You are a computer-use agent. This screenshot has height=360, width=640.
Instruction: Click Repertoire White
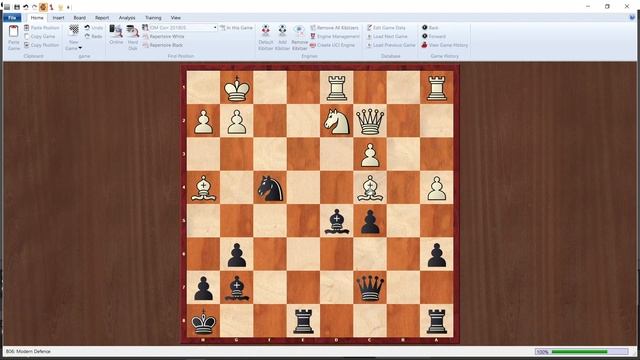pyautogui.click(x=163, y=36)
